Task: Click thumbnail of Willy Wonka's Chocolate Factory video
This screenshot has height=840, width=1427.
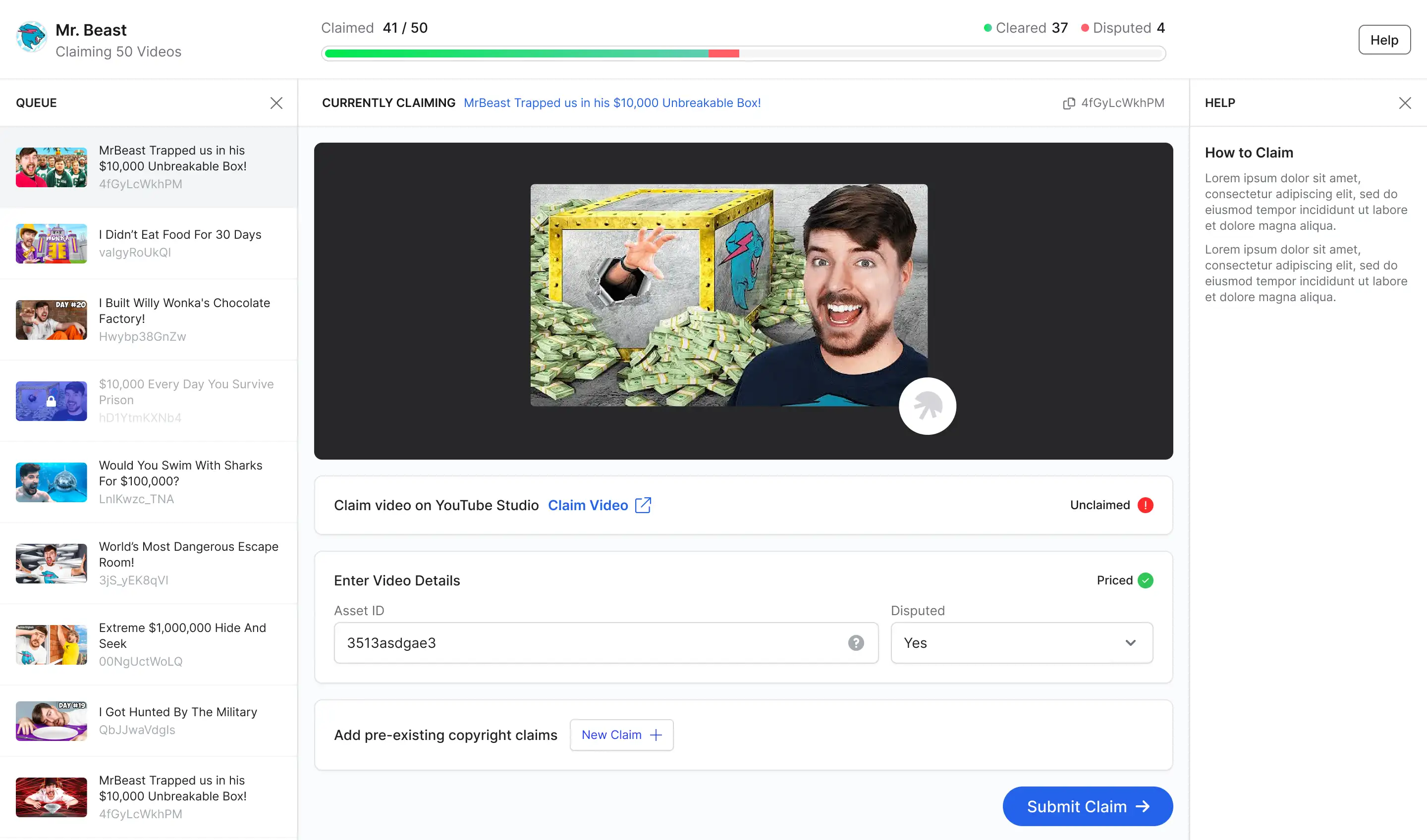Action: pyautogui.click(x=52, y=320)
